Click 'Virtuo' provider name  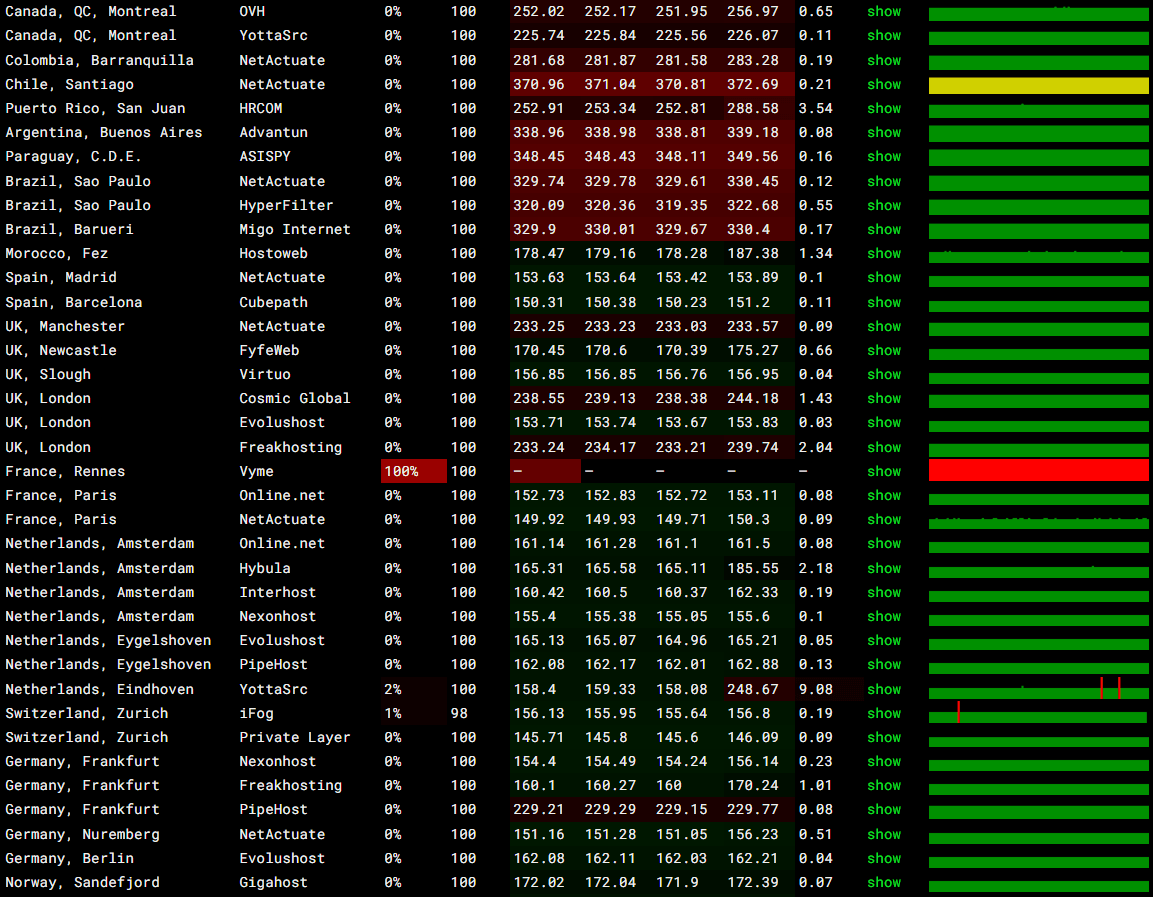(x=265, y=374)
